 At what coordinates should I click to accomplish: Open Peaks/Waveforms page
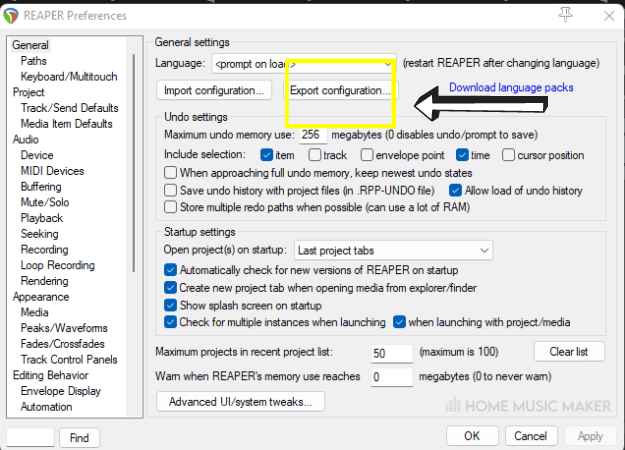click(x=64, y=328)
